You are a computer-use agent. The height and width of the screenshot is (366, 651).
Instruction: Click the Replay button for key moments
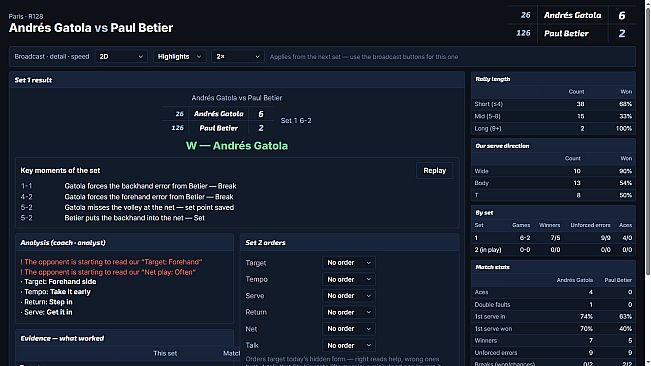click(434, 171)
